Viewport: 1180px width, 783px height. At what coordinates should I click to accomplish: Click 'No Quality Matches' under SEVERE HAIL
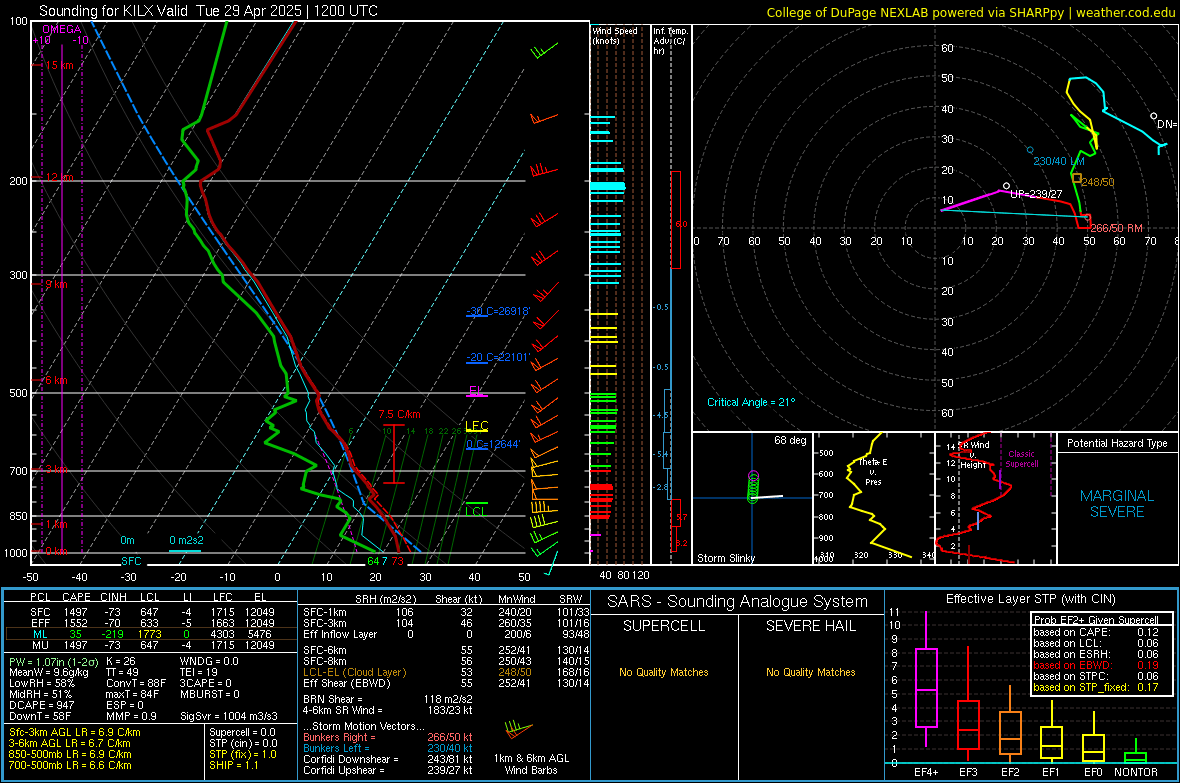point(810,672)
